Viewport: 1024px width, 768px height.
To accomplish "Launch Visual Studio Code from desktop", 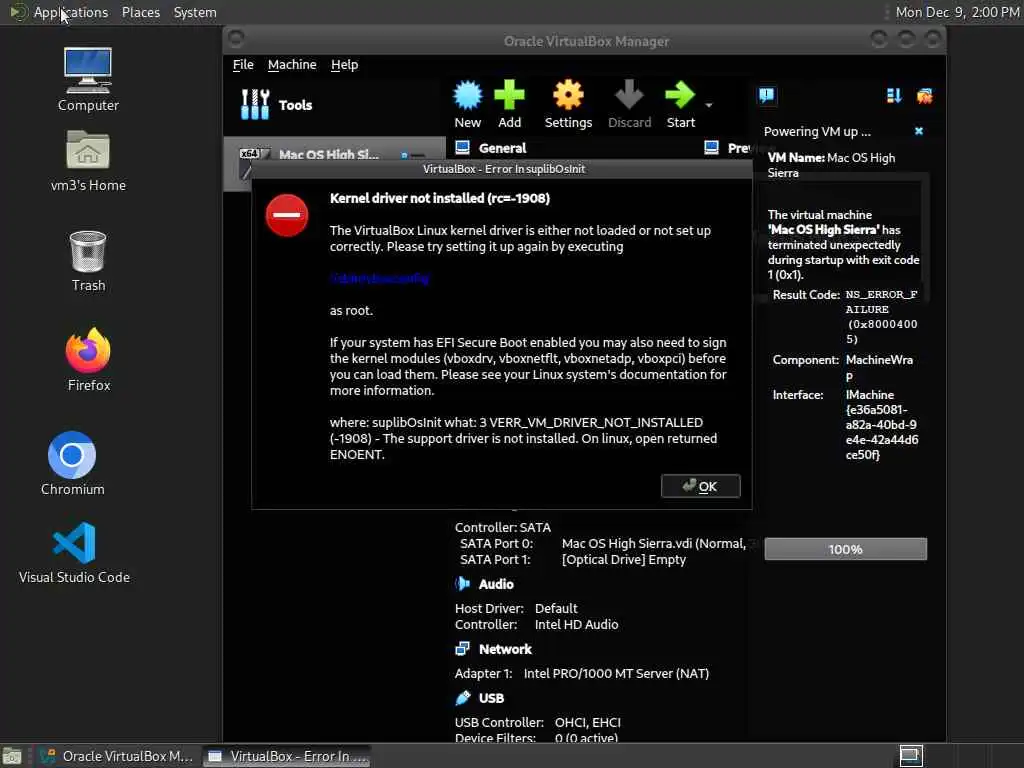I will point(74,552).
